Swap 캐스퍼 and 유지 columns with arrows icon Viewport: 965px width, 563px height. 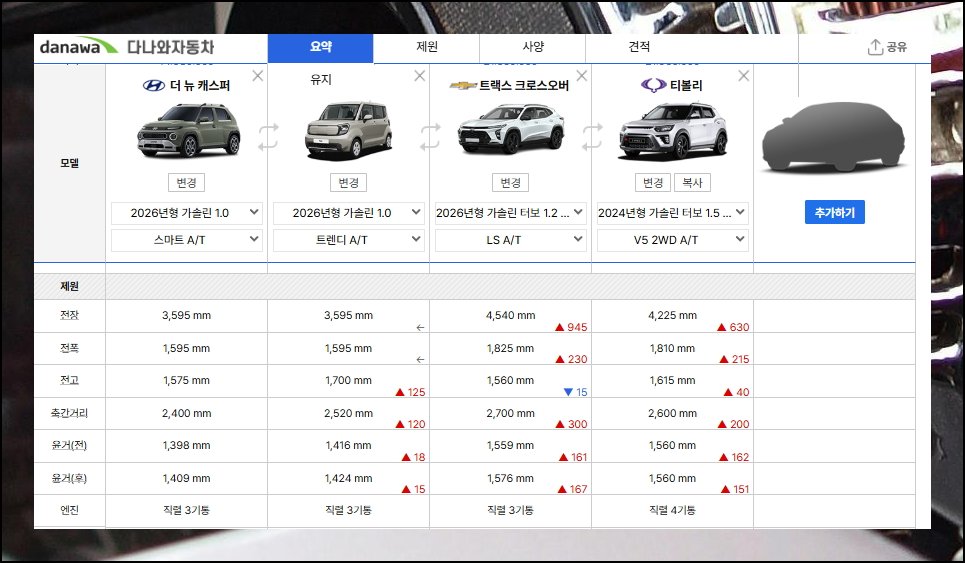[268, 137]
